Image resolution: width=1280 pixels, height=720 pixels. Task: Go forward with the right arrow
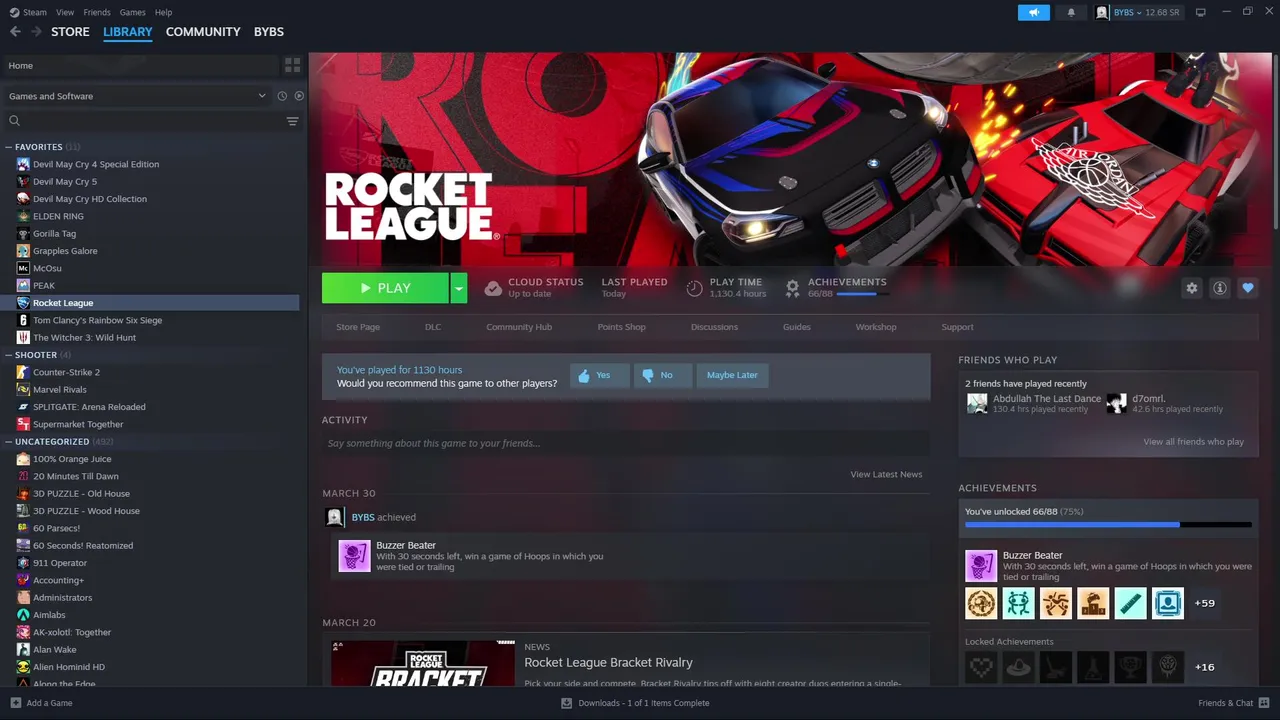36,32
